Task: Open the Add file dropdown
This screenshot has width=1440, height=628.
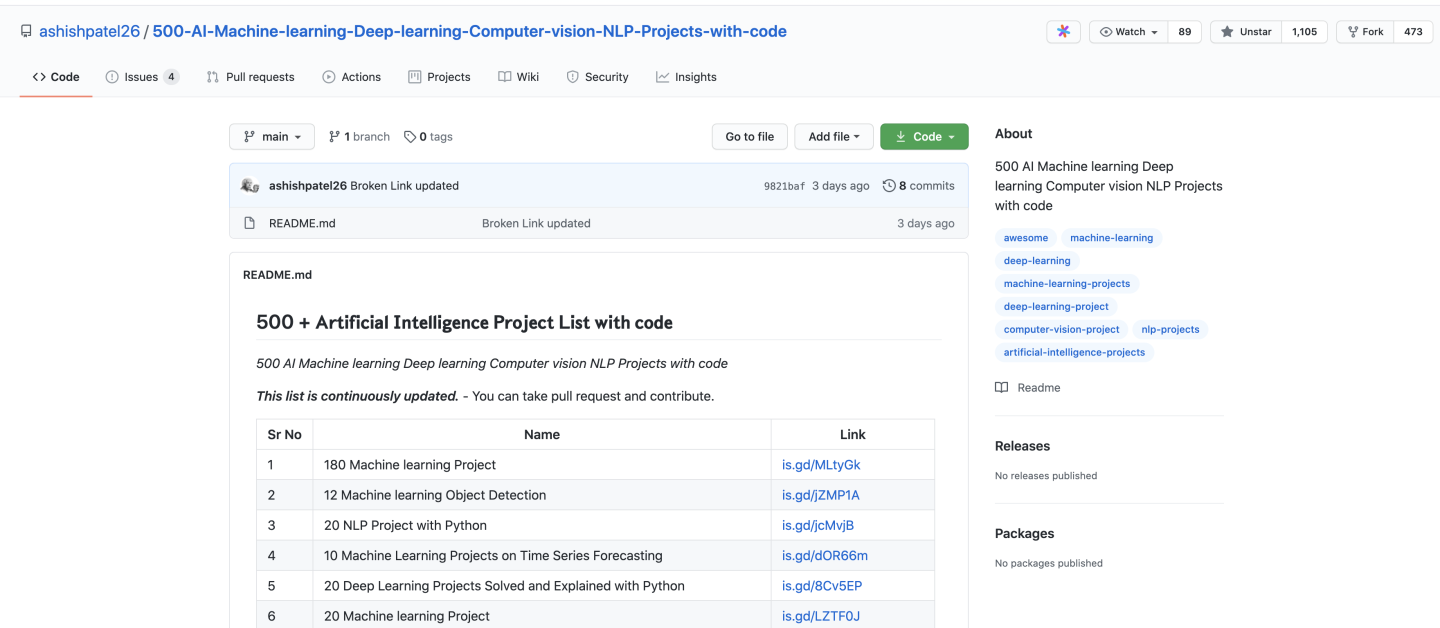Action: (834, 137)
